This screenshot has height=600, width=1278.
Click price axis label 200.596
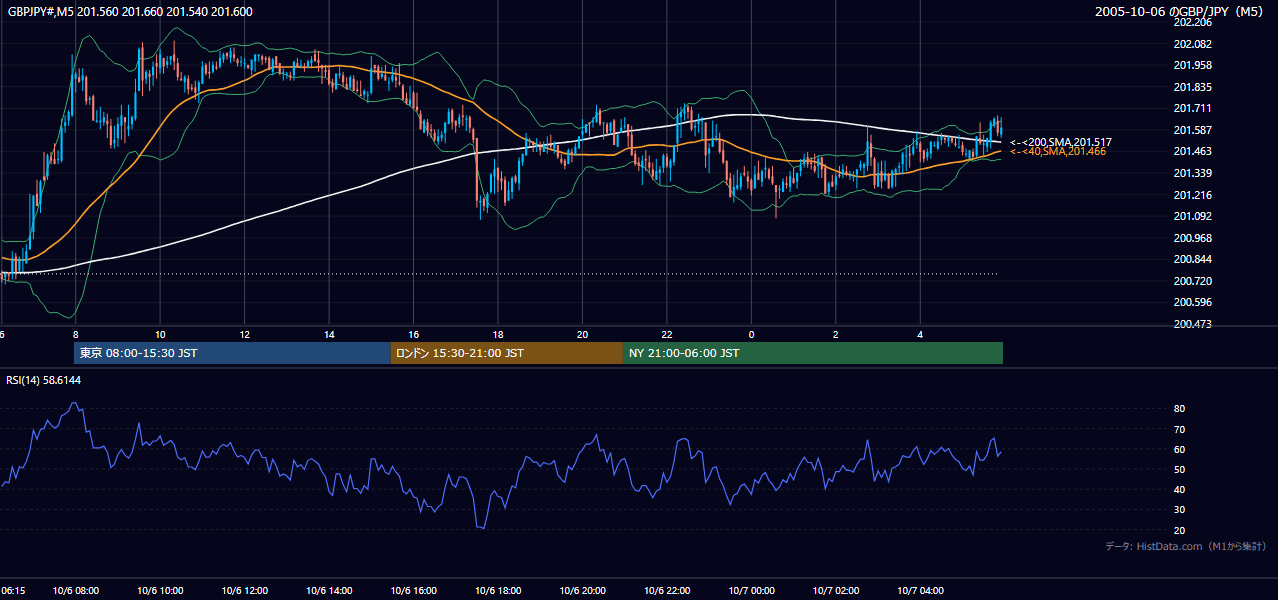[1192, 302]
